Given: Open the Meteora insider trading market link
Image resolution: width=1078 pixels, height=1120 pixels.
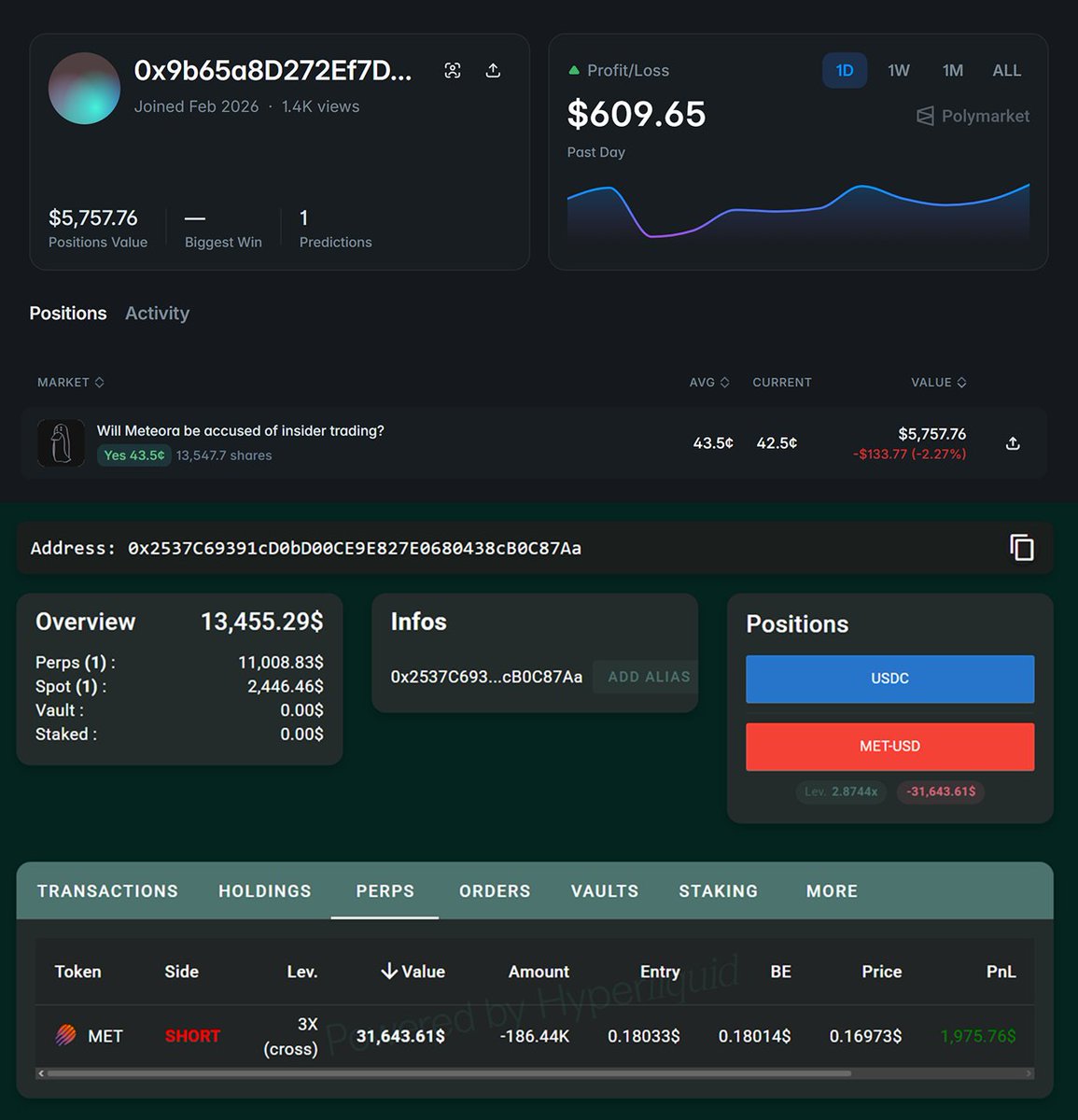Looking at the screenshot, I should [241, 431].
